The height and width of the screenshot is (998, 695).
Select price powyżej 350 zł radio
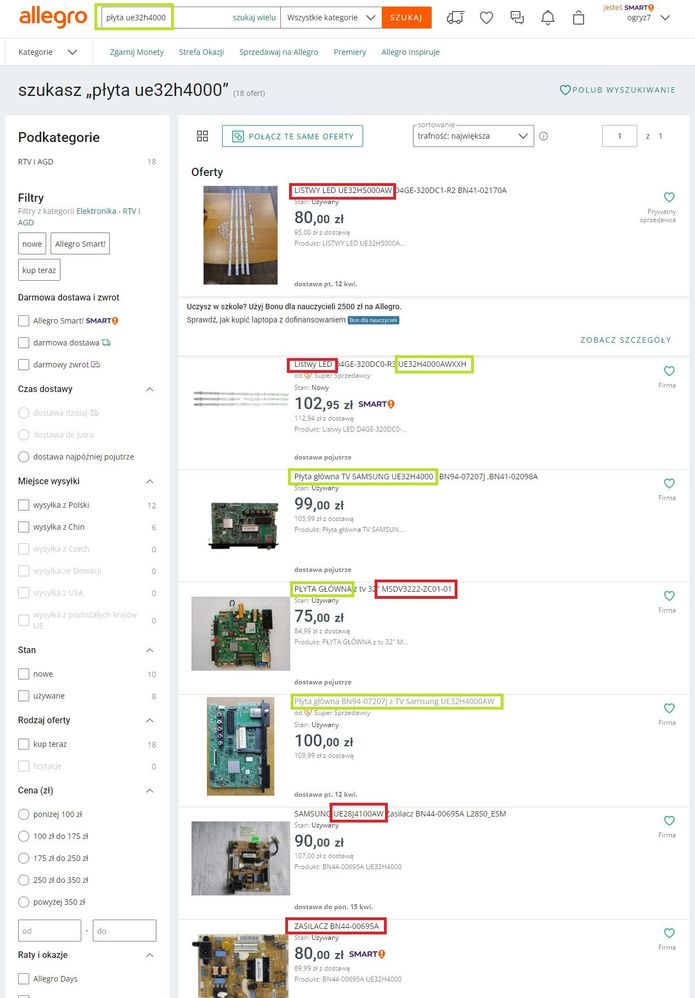coord(24,902)
